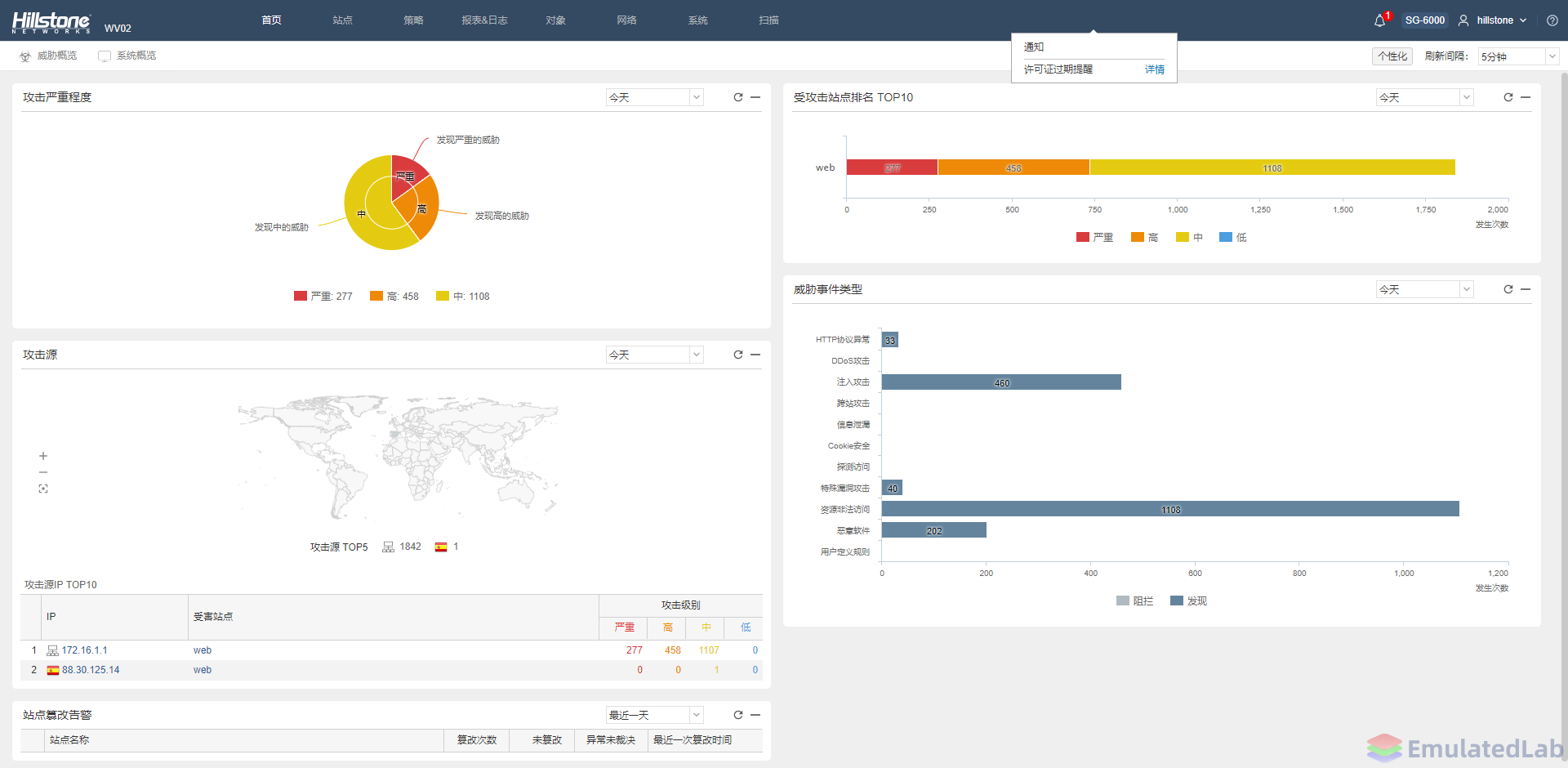Screen dimensions: 1568x768
Task: Open the 对象 menu
Action: [x=555, y=20]
